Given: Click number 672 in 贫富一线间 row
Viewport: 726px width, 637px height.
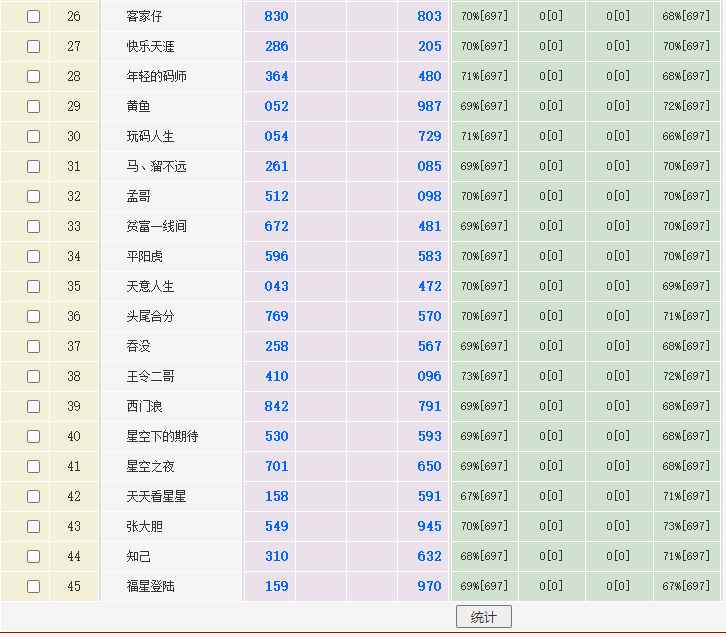Looking at the screenshot, I should coord(277,226).
